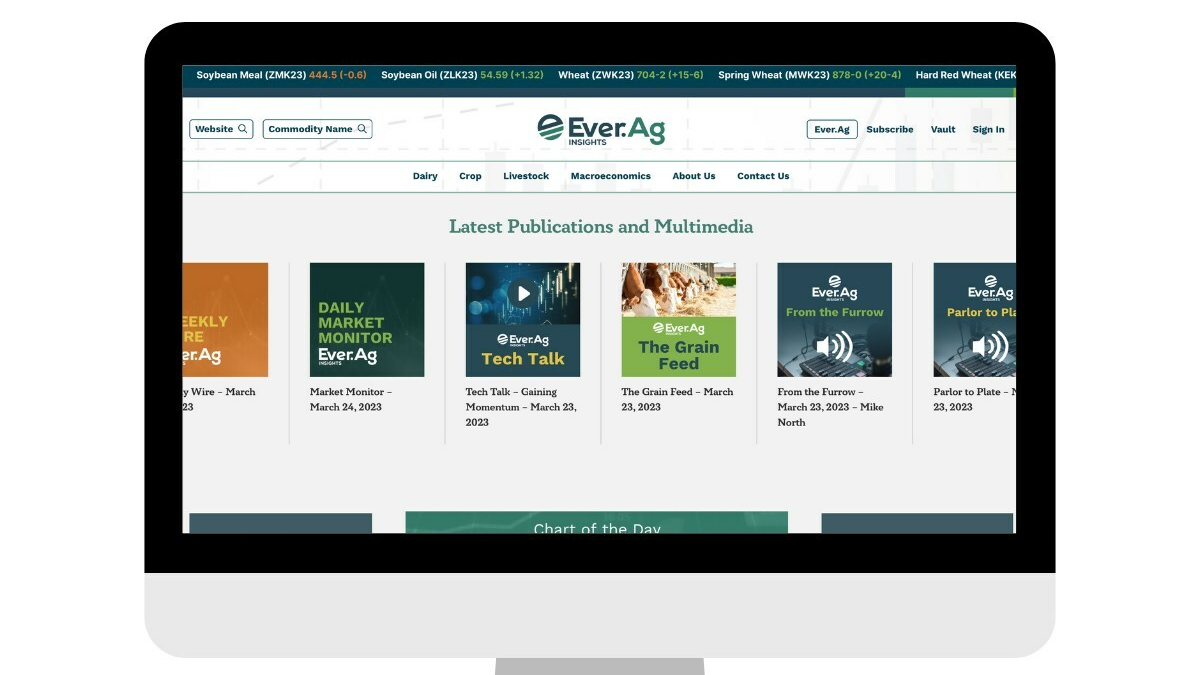The image size is (1200, 675).
Task: Open the Livestock navigation menu
Action: coord(525,176)
